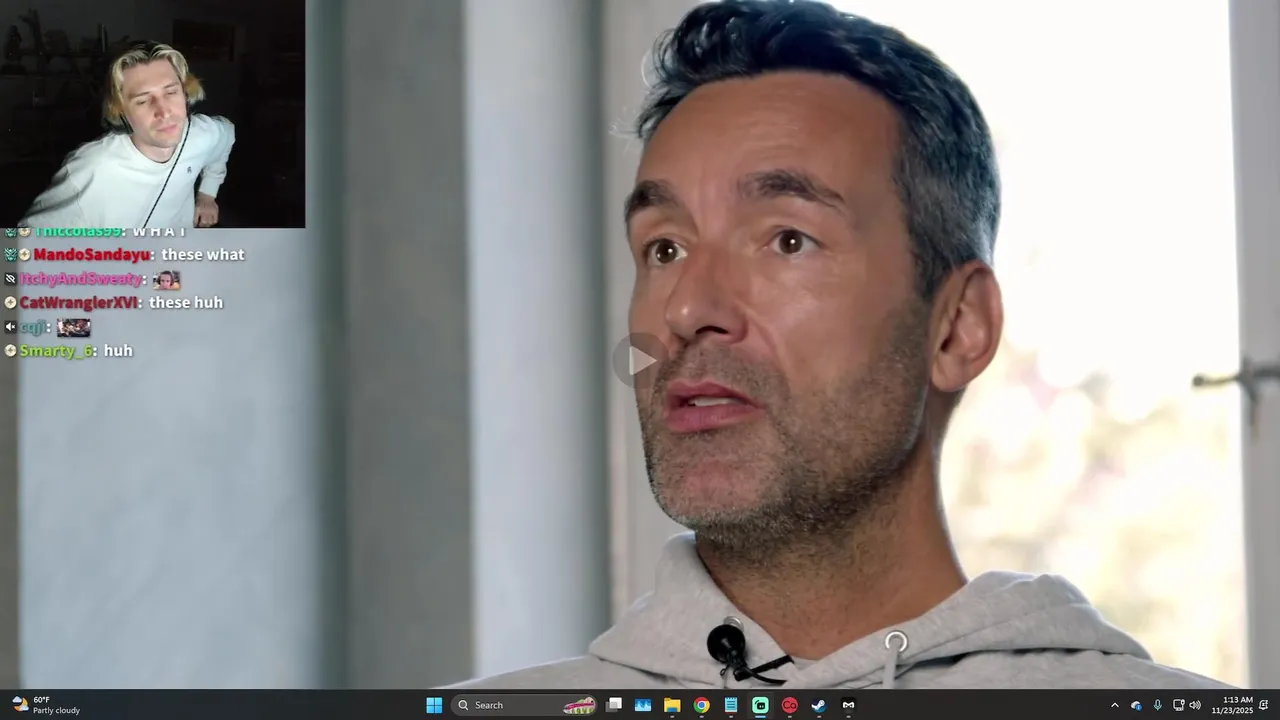Click the round badge beside CatWranglerXVI
This screenshot has height=720, width=1280.
10,303
